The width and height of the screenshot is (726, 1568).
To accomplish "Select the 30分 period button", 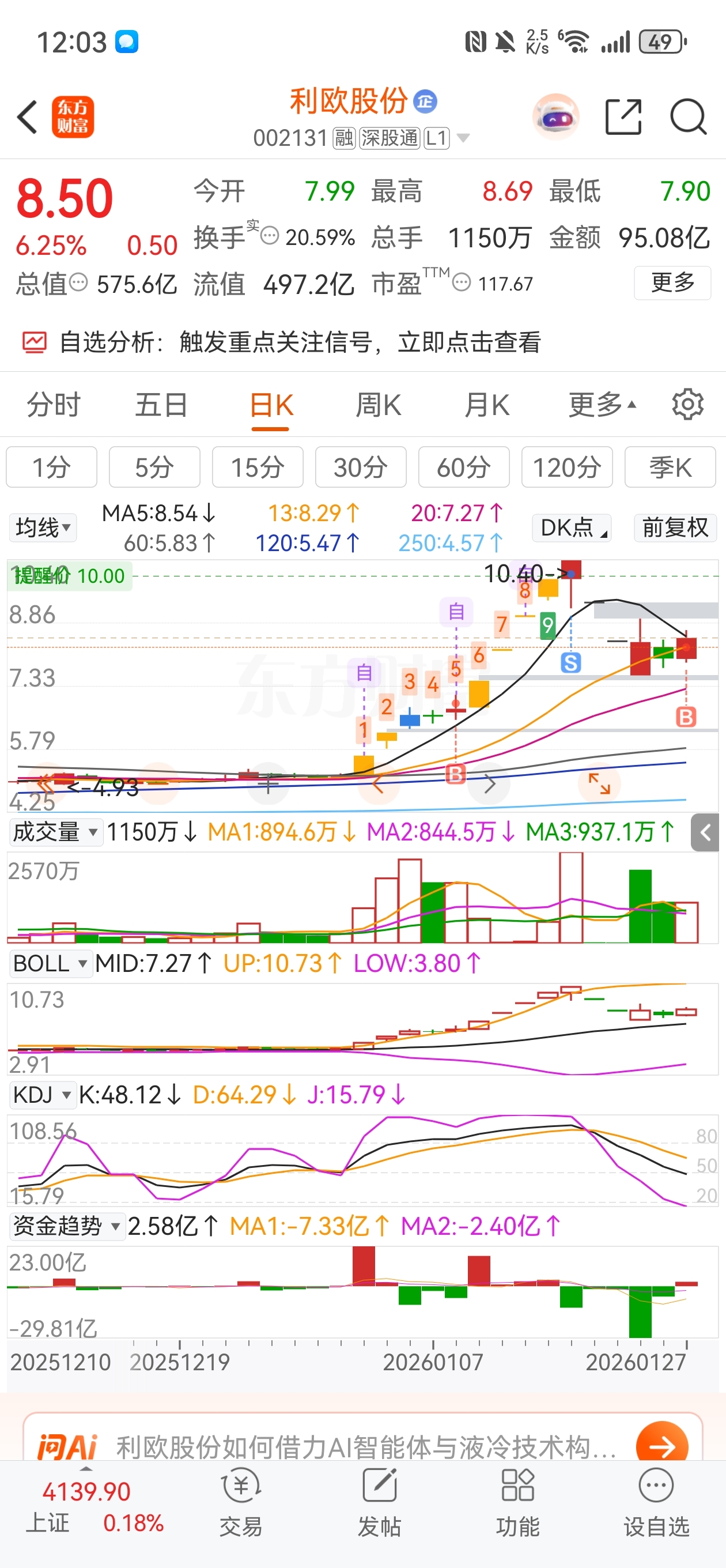I will [x=361, y=467].
